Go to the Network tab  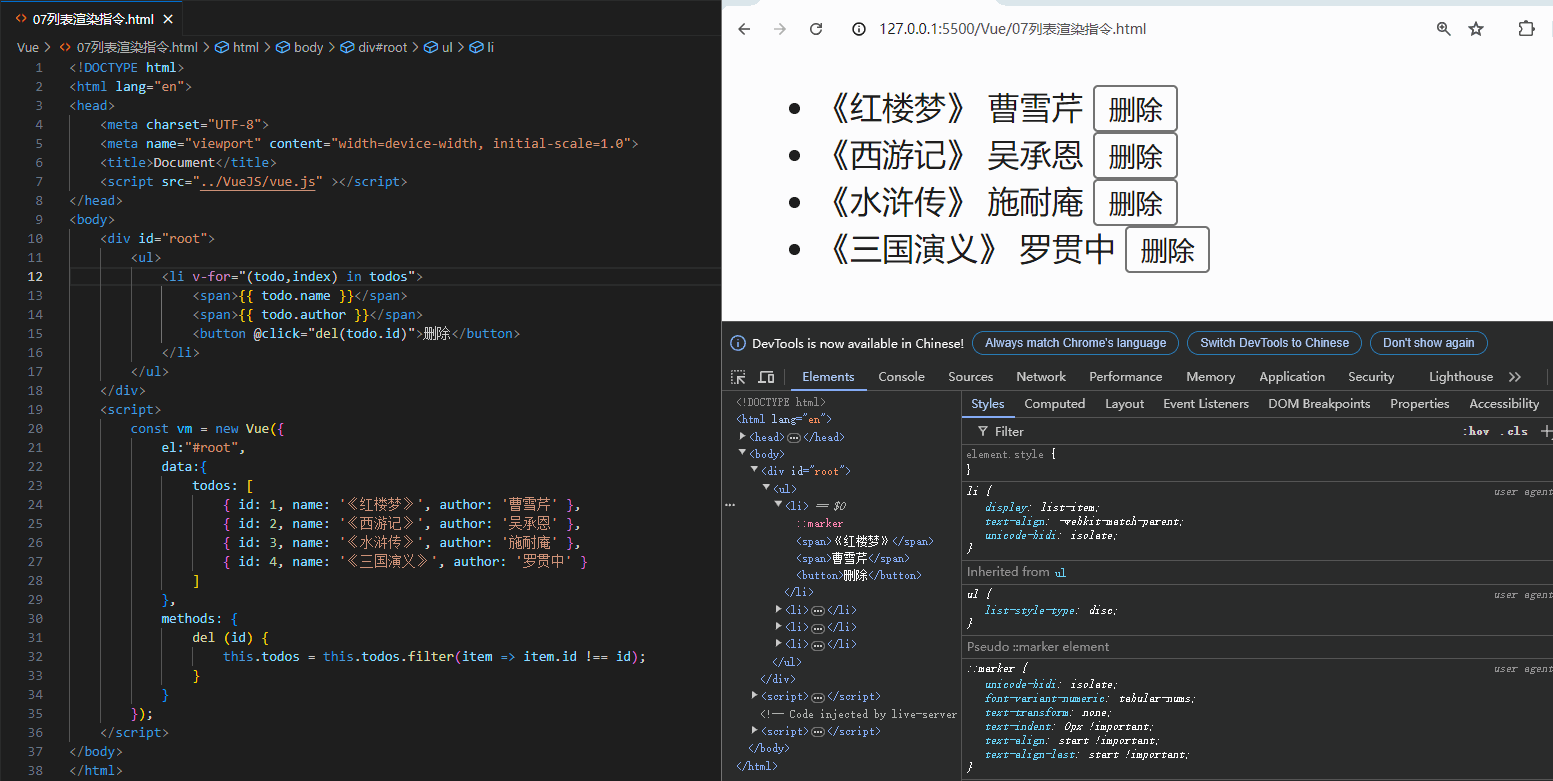(x=1041, y=377)
